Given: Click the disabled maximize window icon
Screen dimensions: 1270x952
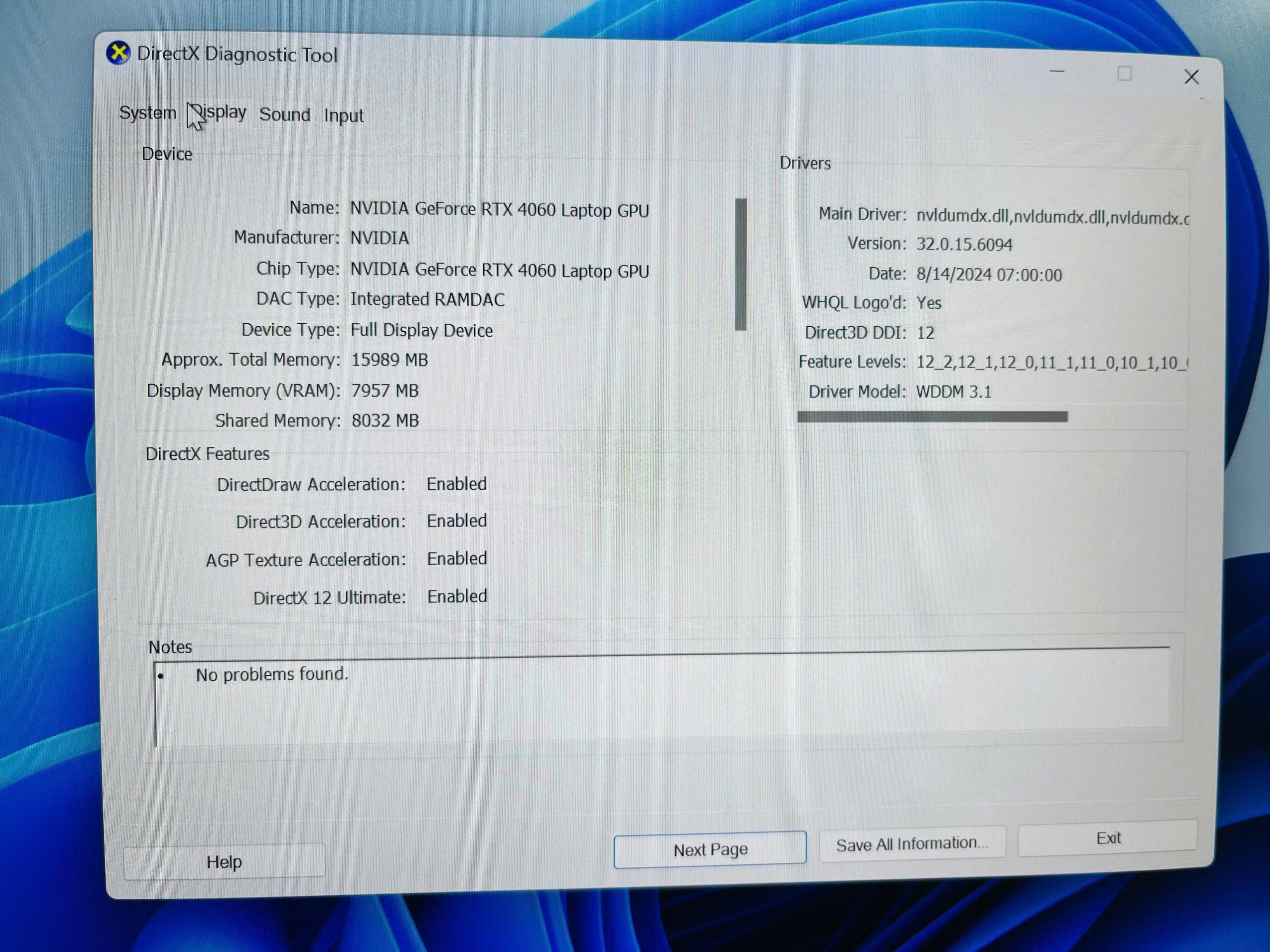Looking at the screenshot, I should pyautogui.click(x=1124, y=73).
